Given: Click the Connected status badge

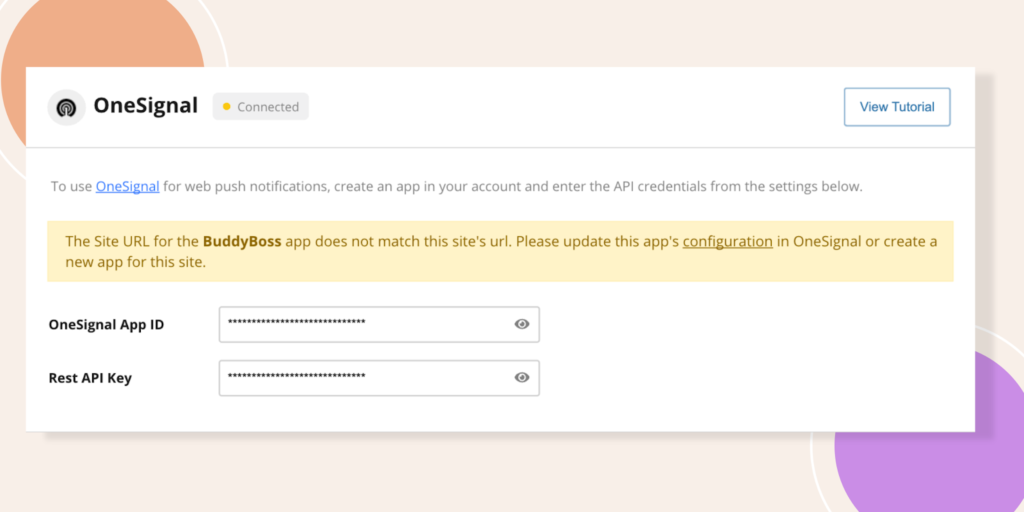Looking at the screenshot, I should coord(262,107).
